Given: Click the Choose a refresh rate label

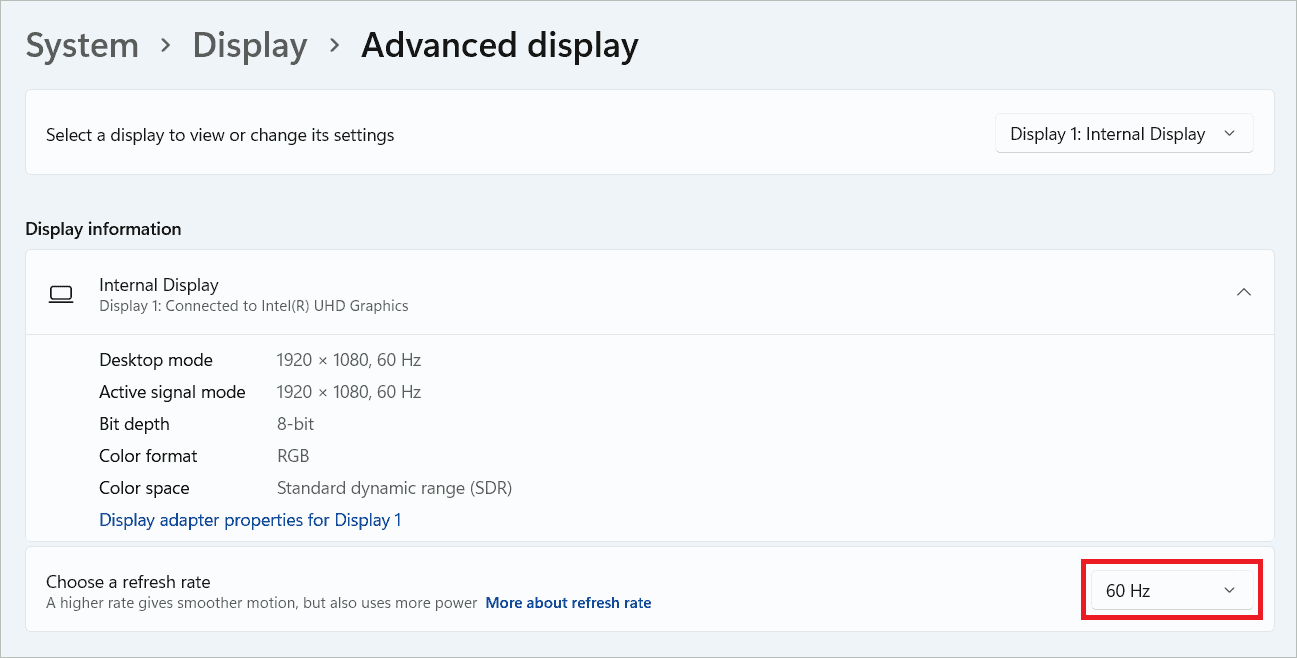Looking at the screenshot, I should point(129,581).
